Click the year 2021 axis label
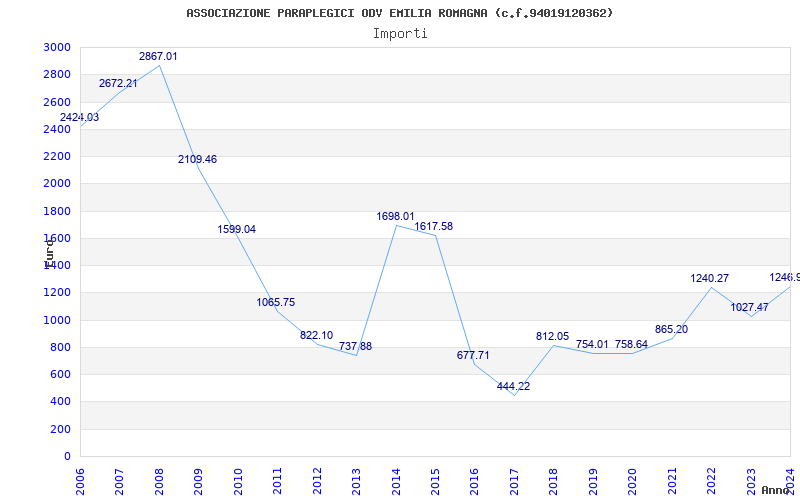 672,482
